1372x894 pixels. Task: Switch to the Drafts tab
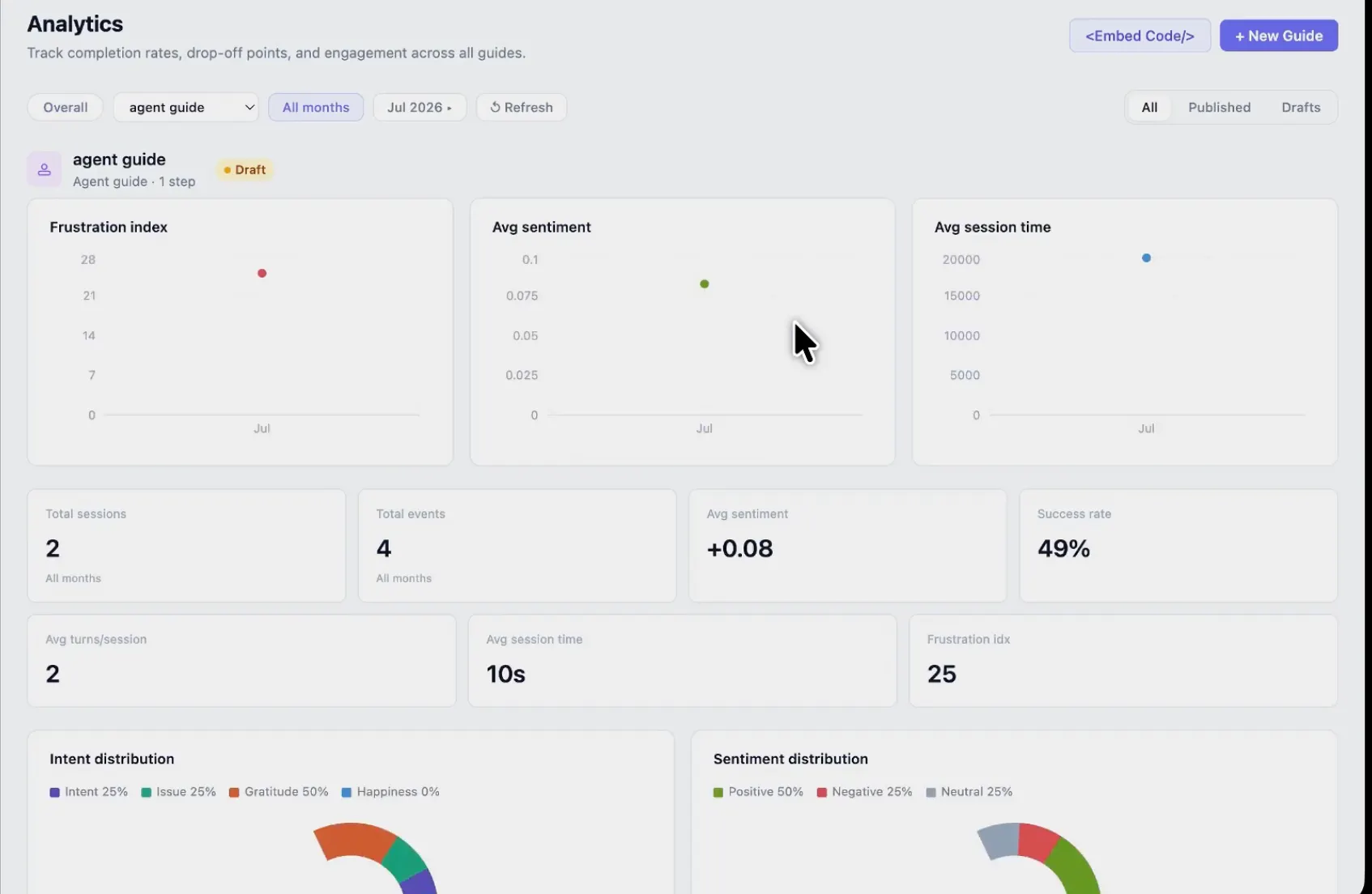(1301, 107)
